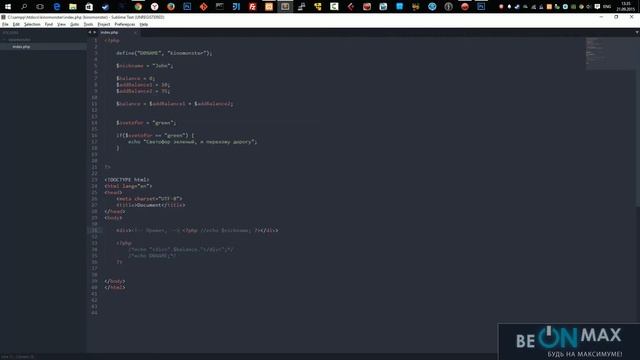Open Task View from taskbar
The width and height of the screenshot is (640, 360).
pos(40,7)
